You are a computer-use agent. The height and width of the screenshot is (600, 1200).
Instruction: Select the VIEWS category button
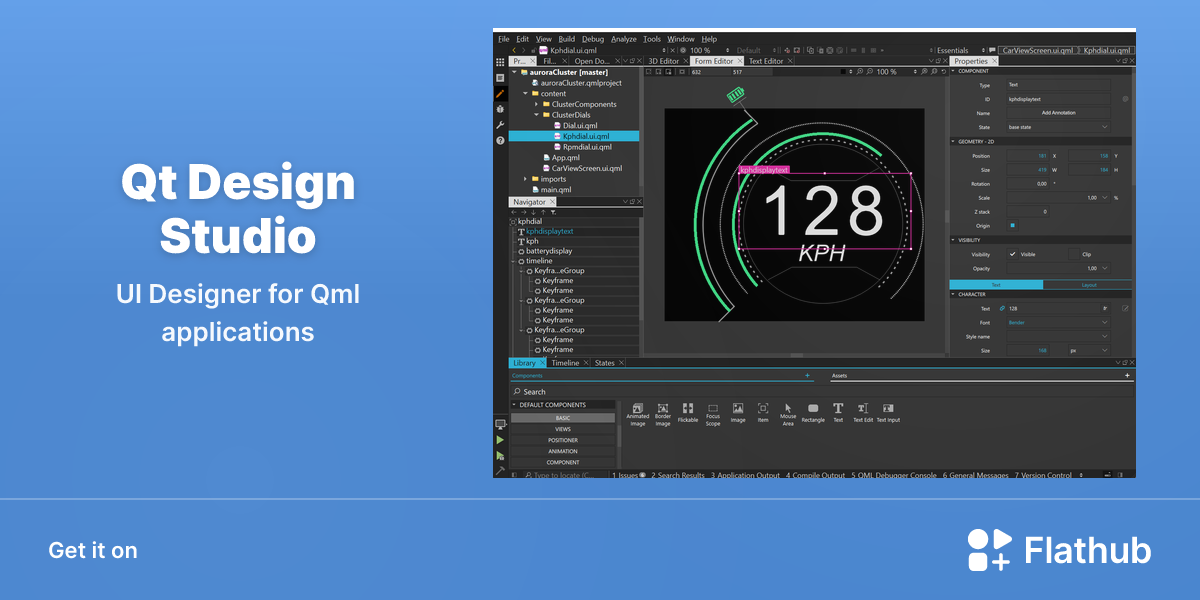point(563,429)
